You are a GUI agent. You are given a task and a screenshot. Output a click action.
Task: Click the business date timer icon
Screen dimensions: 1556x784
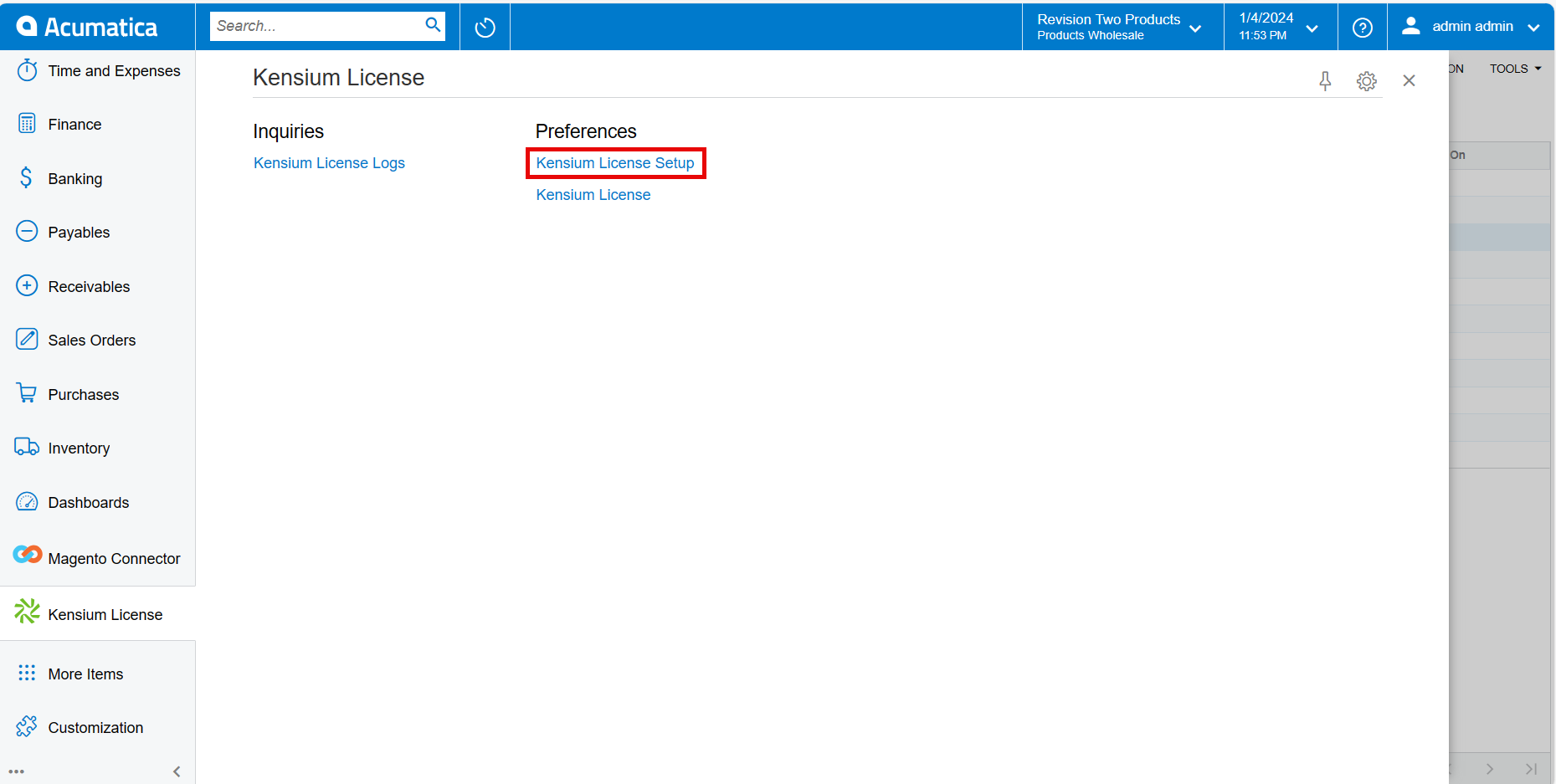485,26
